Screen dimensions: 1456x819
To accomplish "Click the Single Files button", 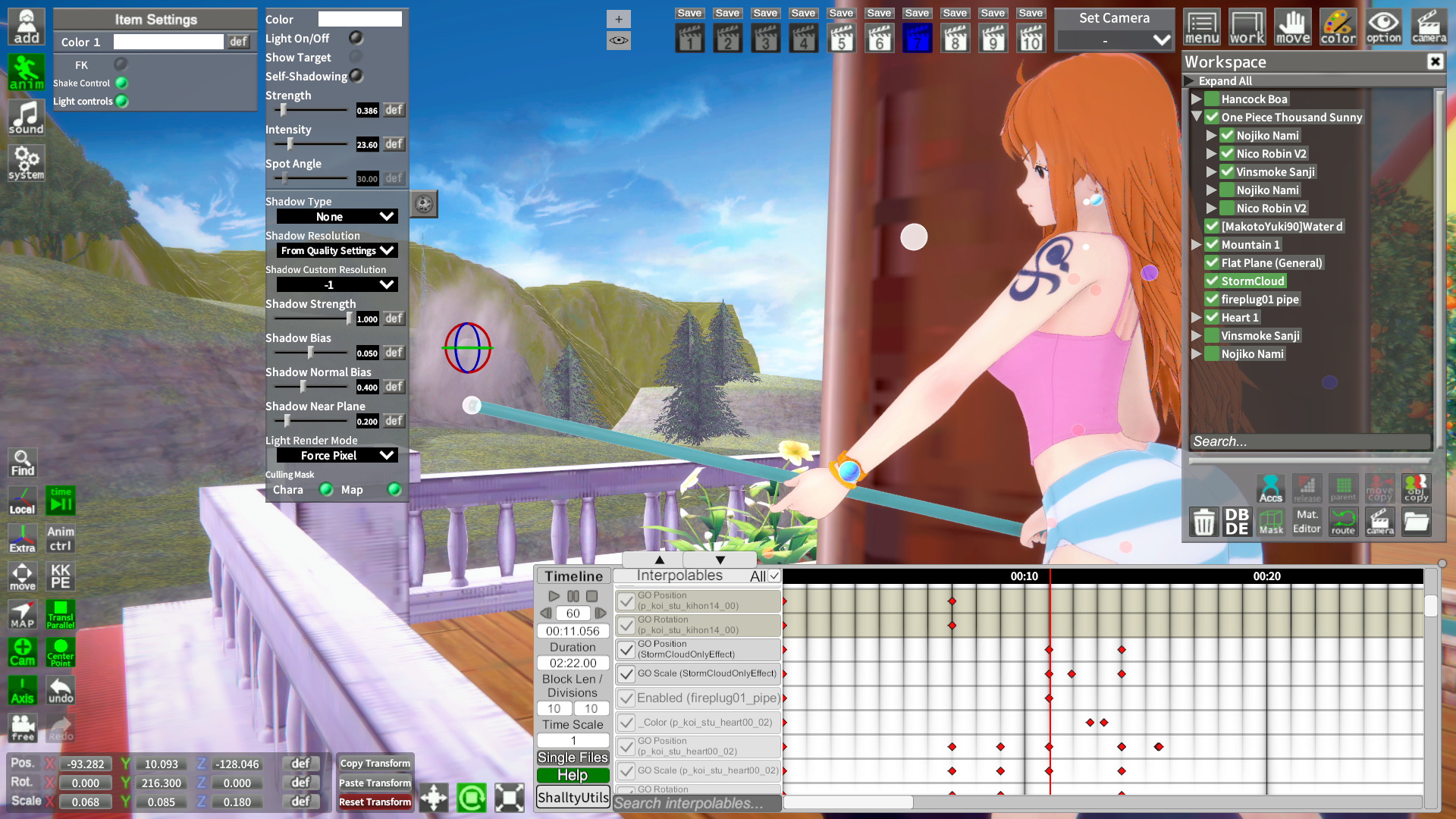I will click(x=573, y=758).
